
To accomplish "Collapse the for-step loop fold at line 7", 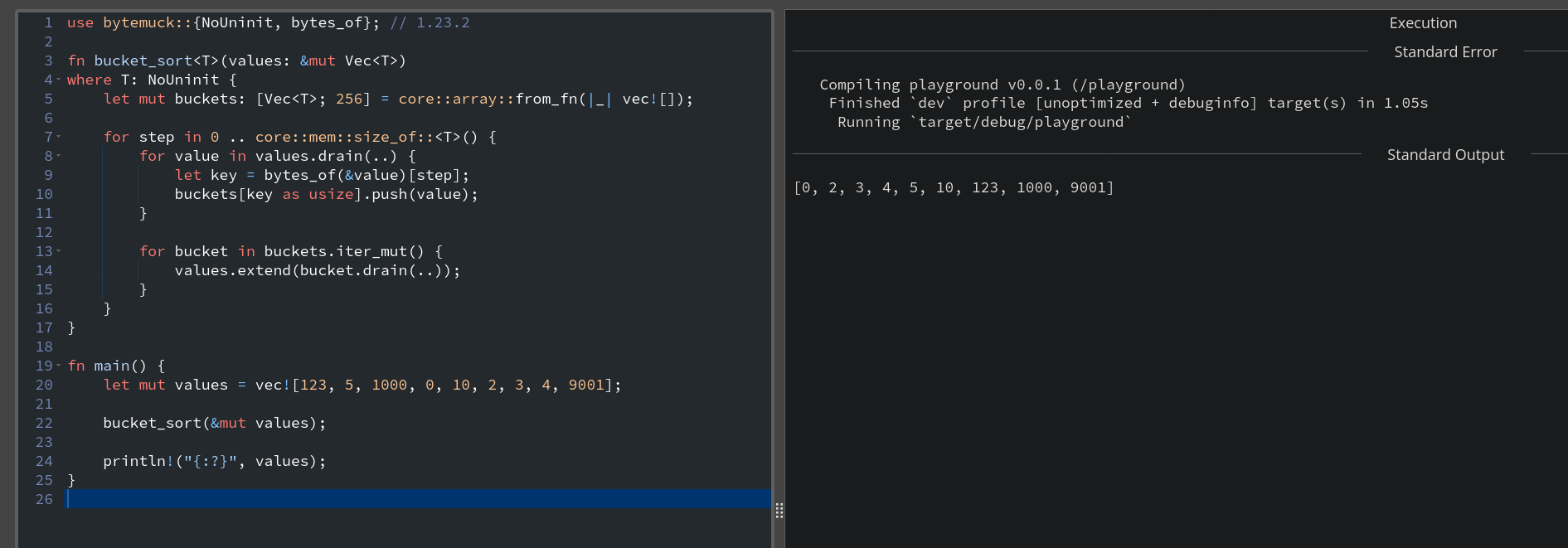I will pos(58,137).
